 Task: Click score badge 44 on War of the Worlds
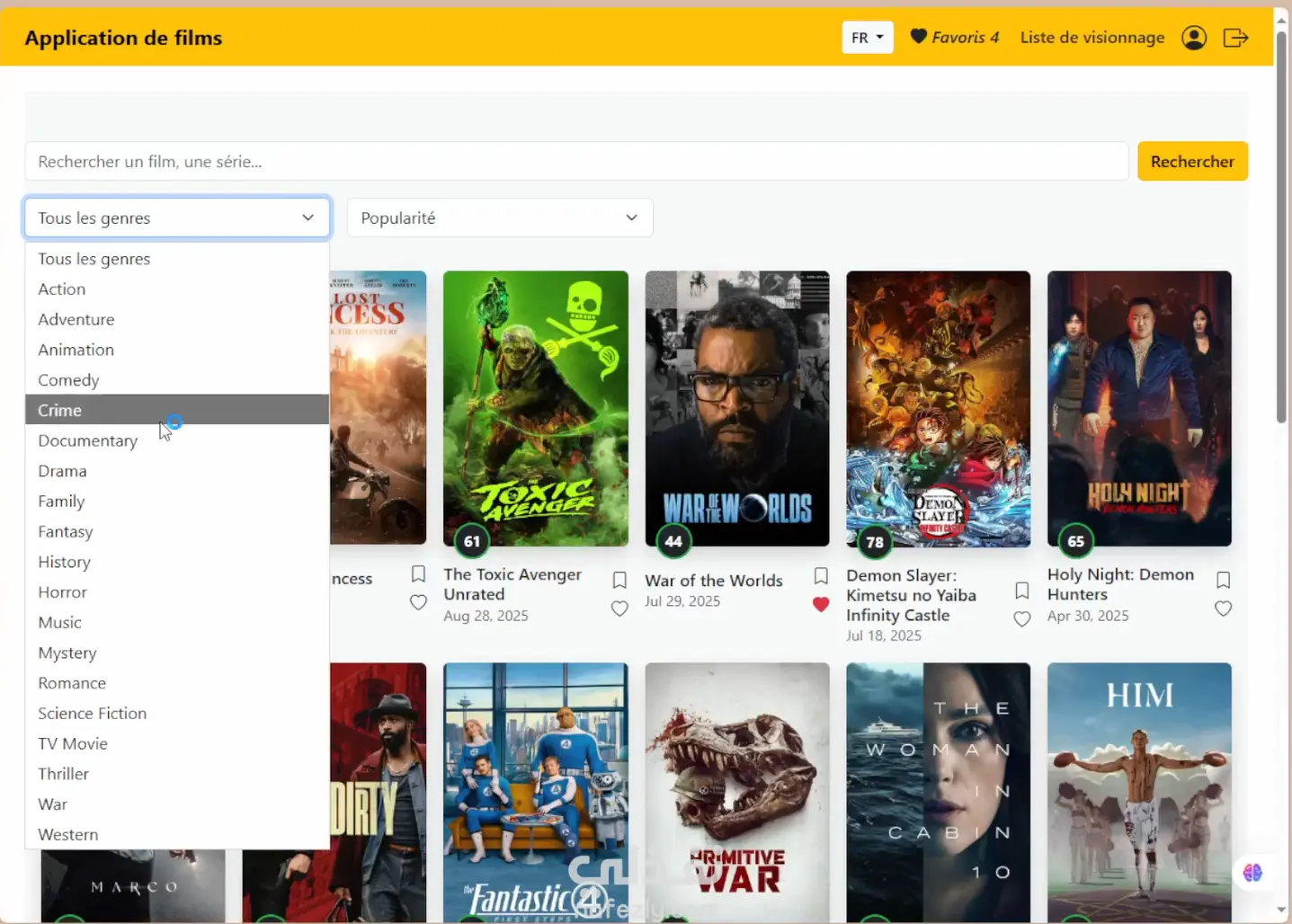click(673, 541)
